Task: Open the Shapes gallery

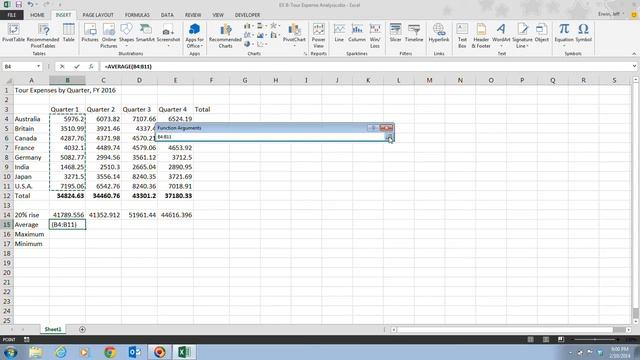Action: (127, 34)
